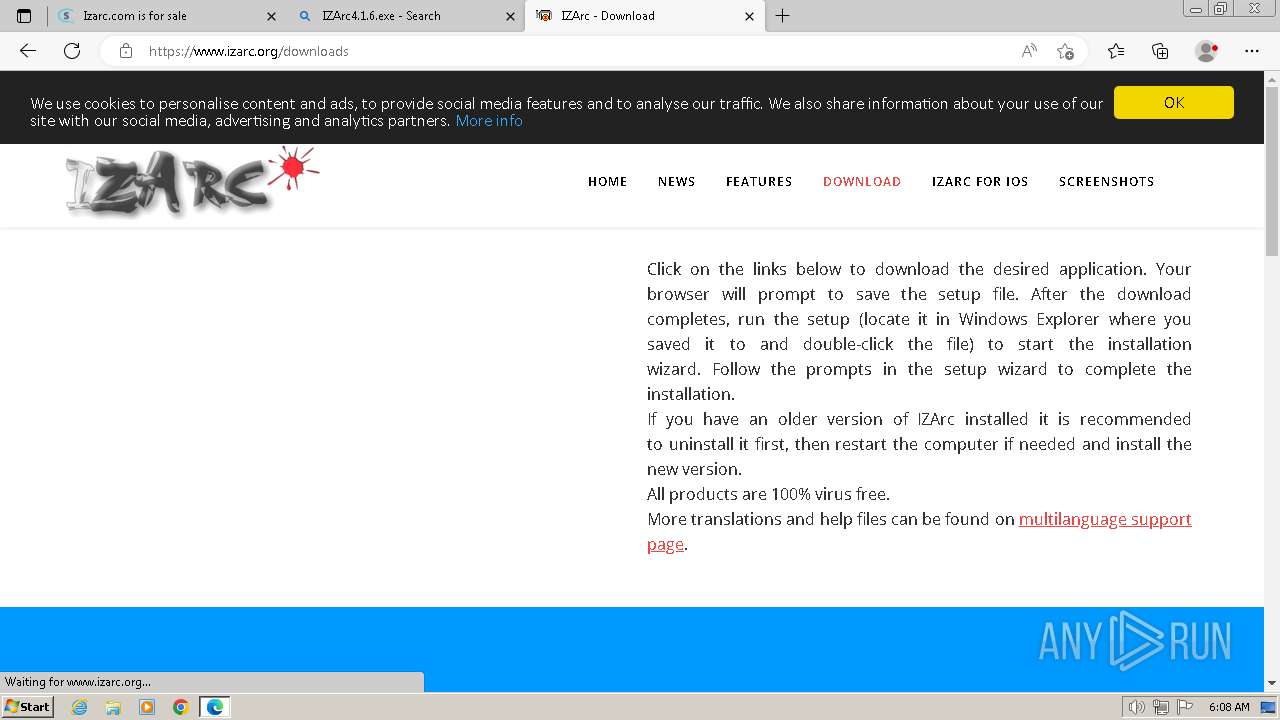
Task: Open Edge Settings and more menu
Action: 1252,51
